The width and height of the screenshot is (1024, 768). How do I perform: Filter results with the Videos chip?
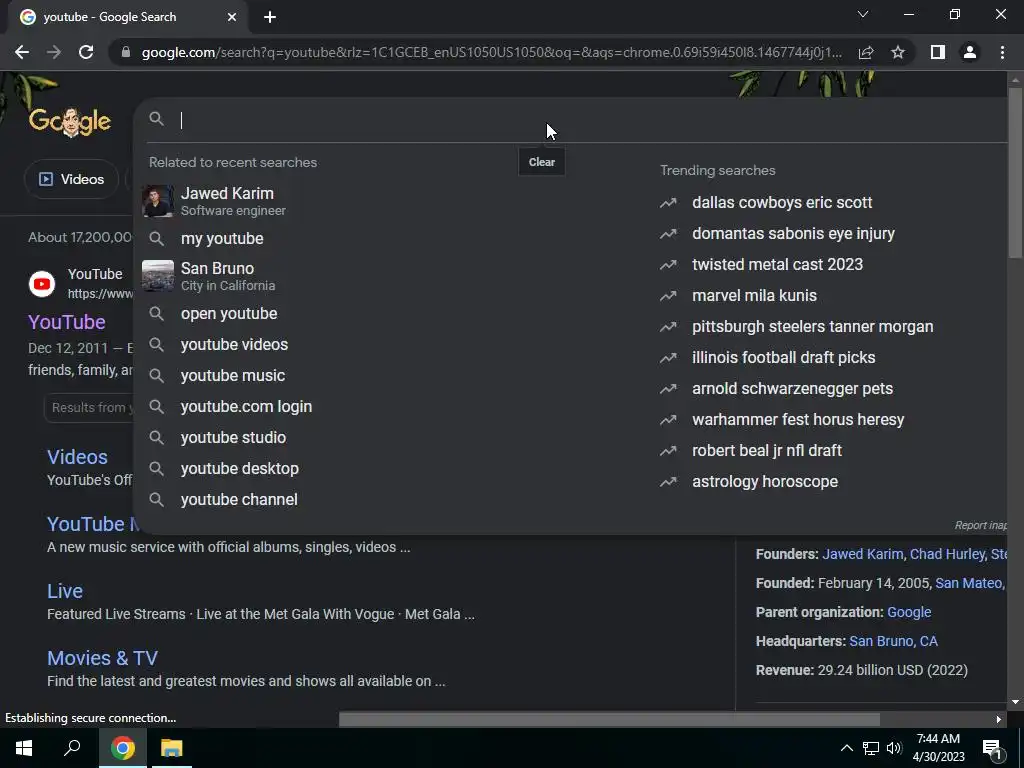point(71,179)
